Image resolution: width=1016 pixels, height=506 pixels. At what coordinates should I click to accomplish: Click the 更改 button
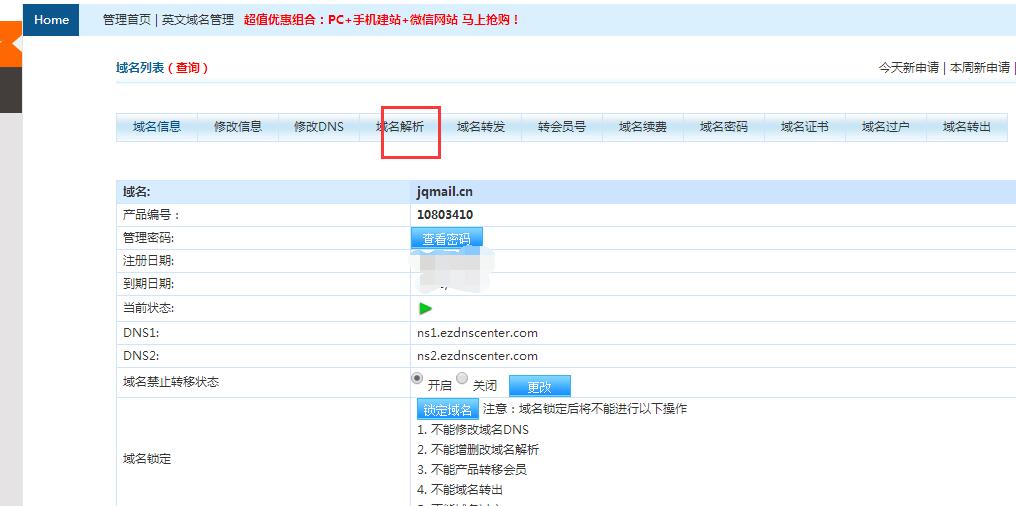tap(539, 386)
